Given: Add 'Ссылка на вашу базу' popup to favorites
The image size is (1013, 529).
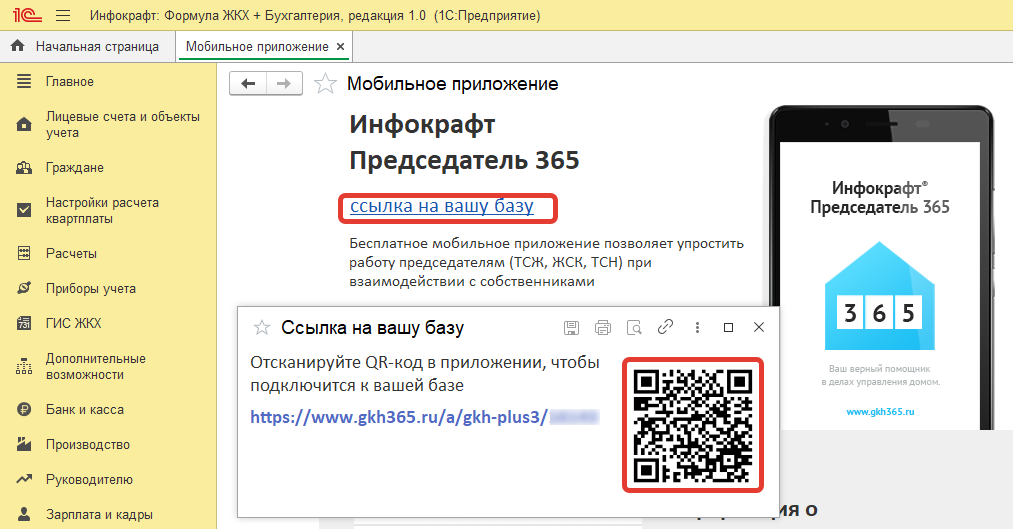Looking at the screenshot, I should (262, 327).
